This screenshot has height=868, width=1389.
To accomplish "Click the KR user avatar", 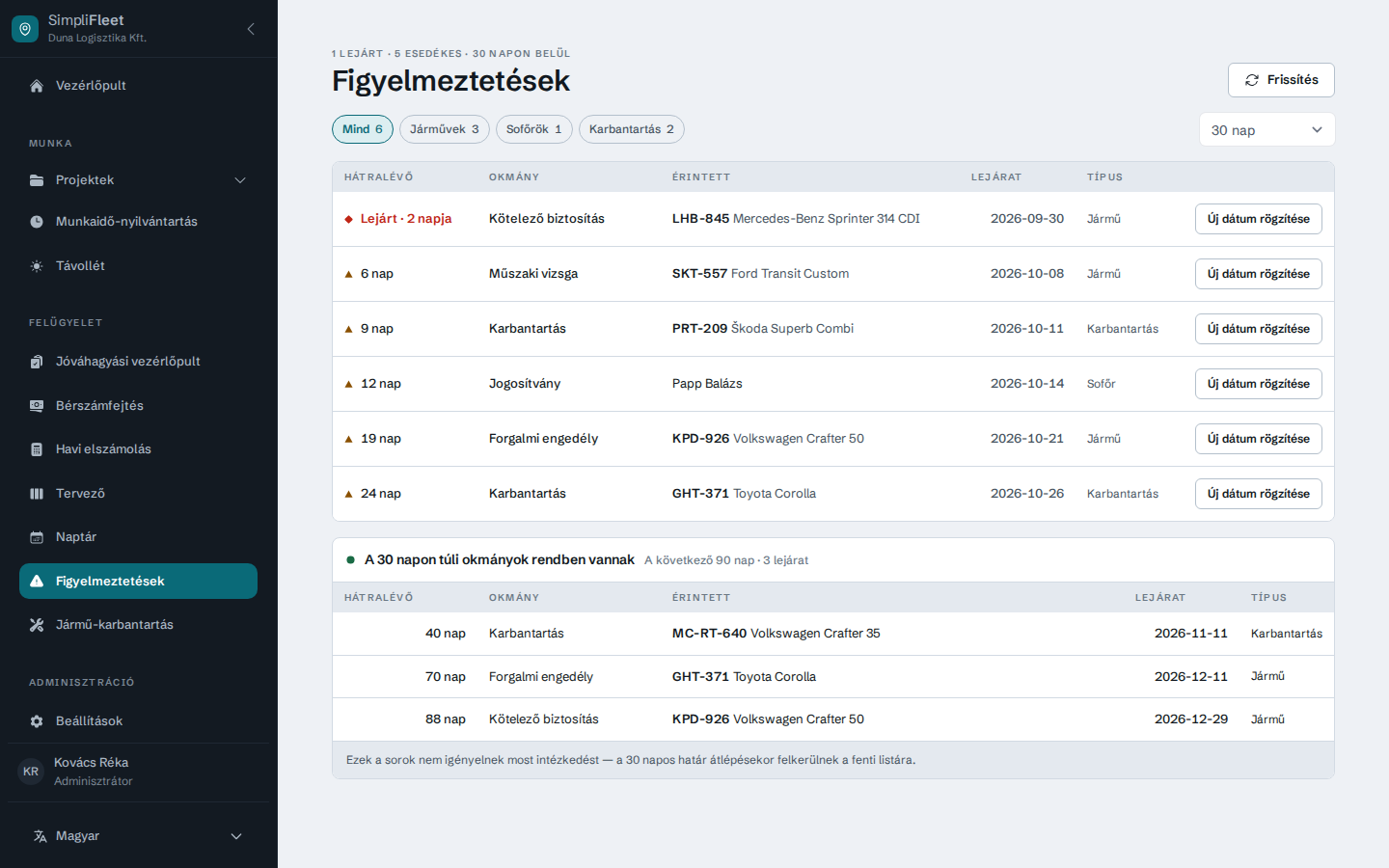I will click(31, 772).
